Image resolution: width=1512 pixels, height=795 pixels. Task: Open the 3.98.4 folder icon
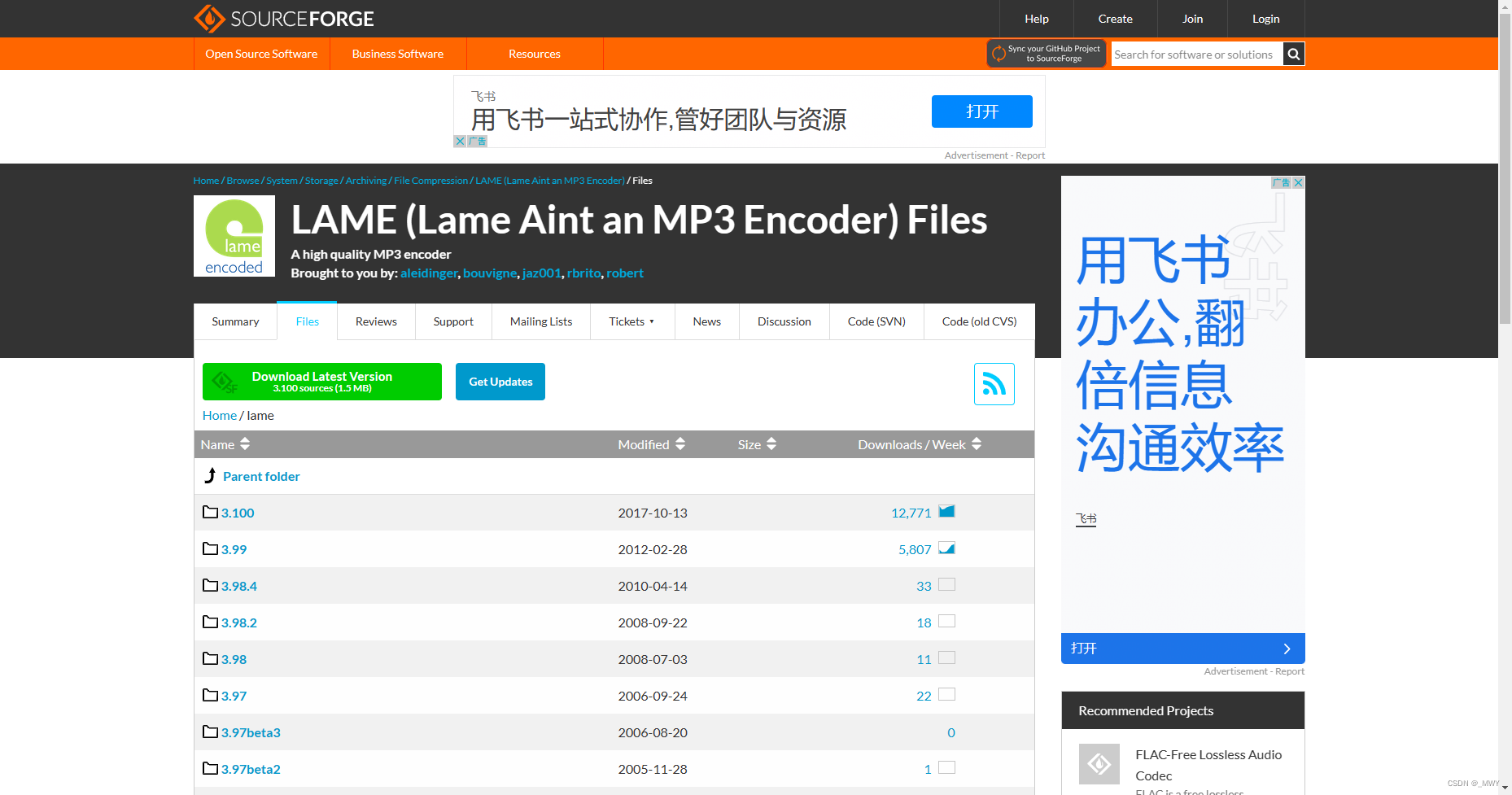tap(210, 585)
